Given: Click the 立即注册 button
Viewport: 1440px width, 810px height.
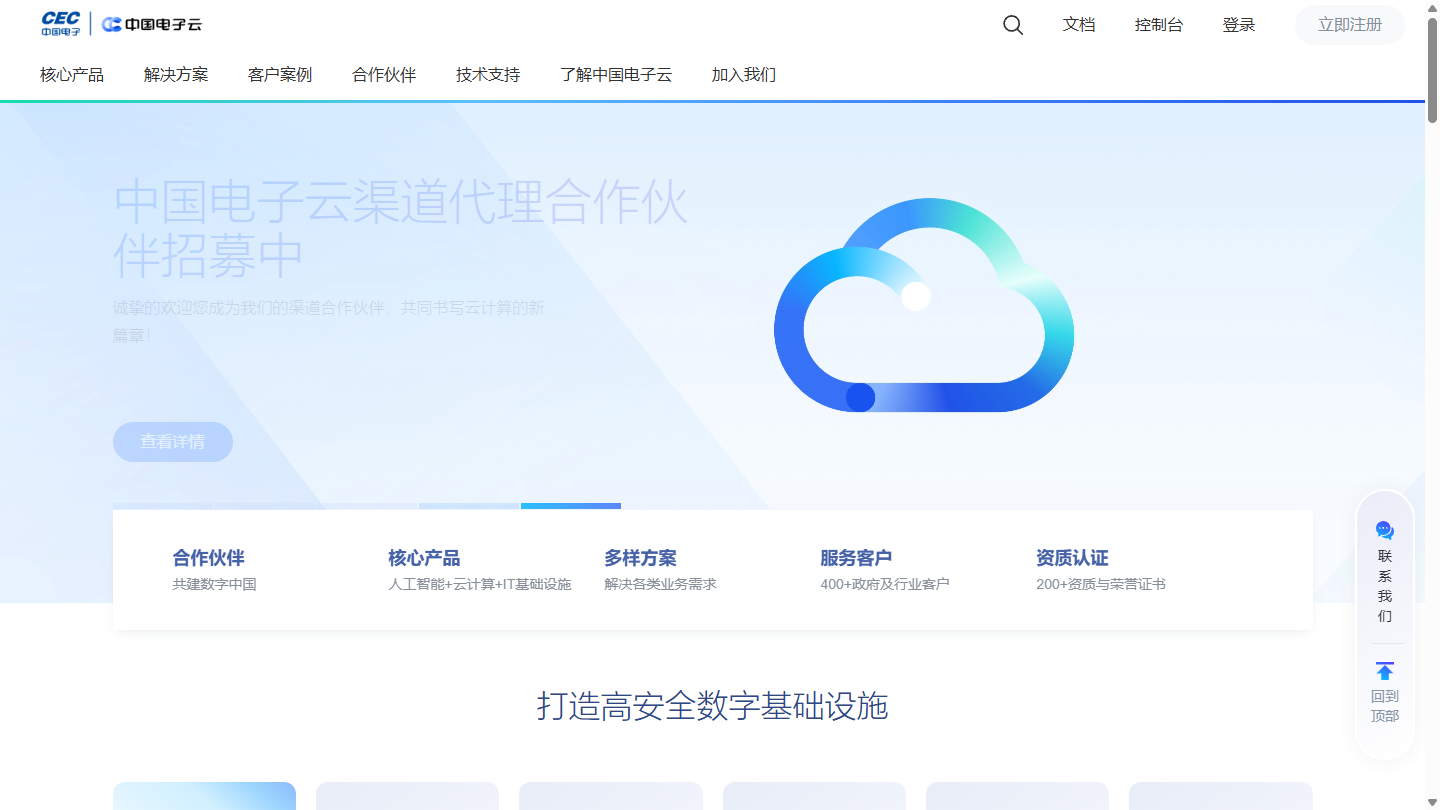Looking at the screenshot, I should (1350, 25).
